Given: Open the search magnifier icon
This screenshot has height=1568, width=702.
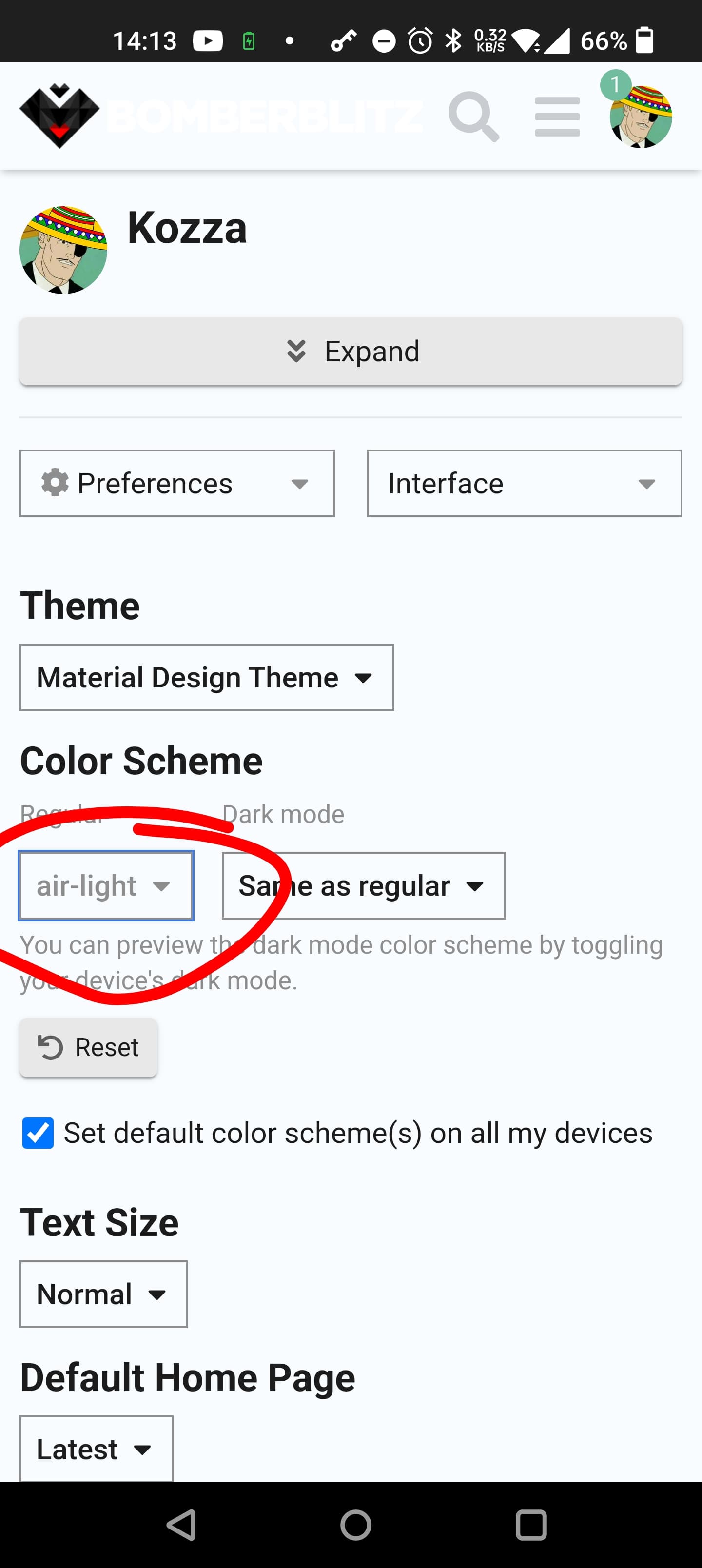Looking at the screenshot, I should tap(474, 116).
